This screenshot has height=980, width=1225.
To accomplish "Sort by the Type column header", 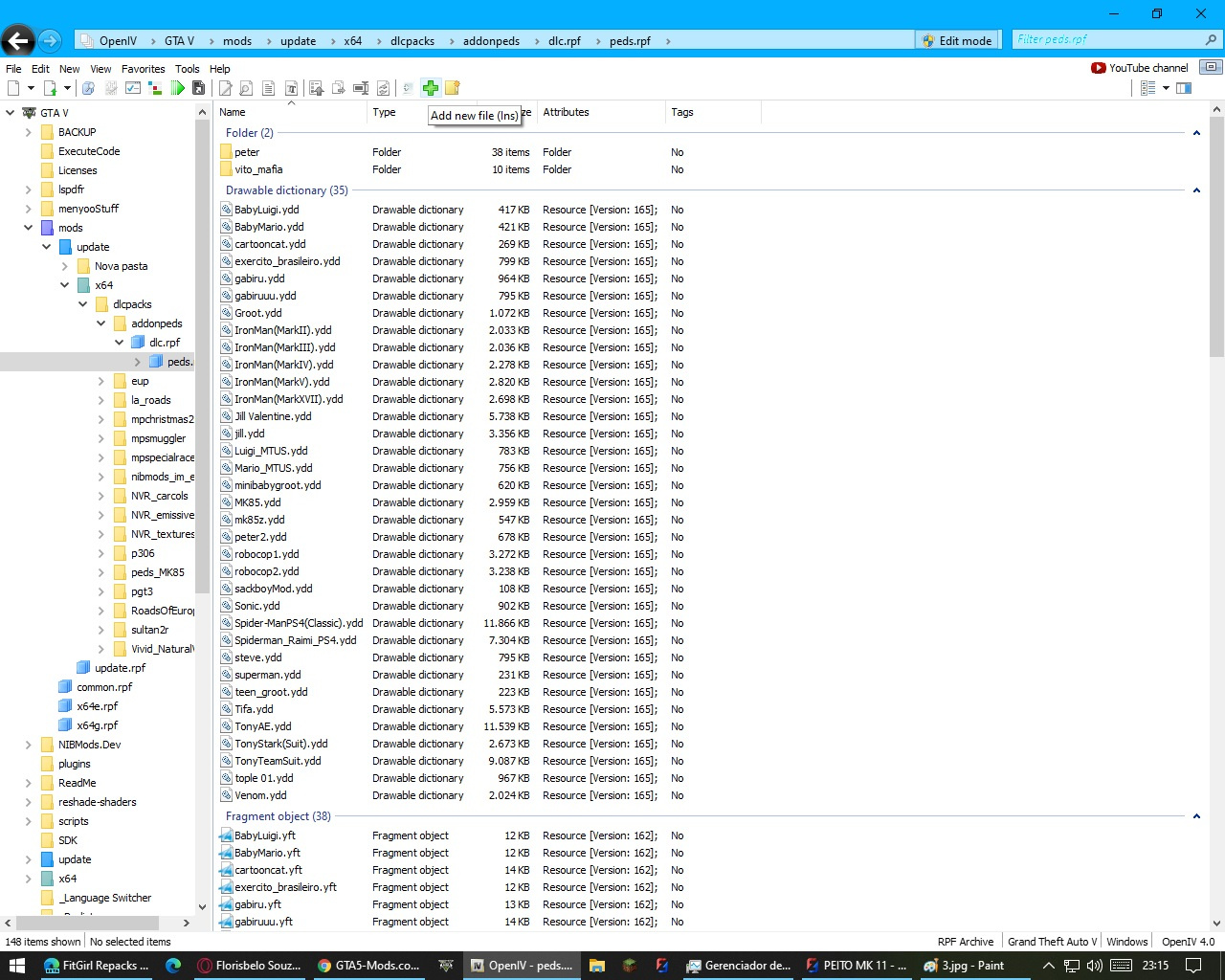I will pyautogui.click(x=384, y=112).
